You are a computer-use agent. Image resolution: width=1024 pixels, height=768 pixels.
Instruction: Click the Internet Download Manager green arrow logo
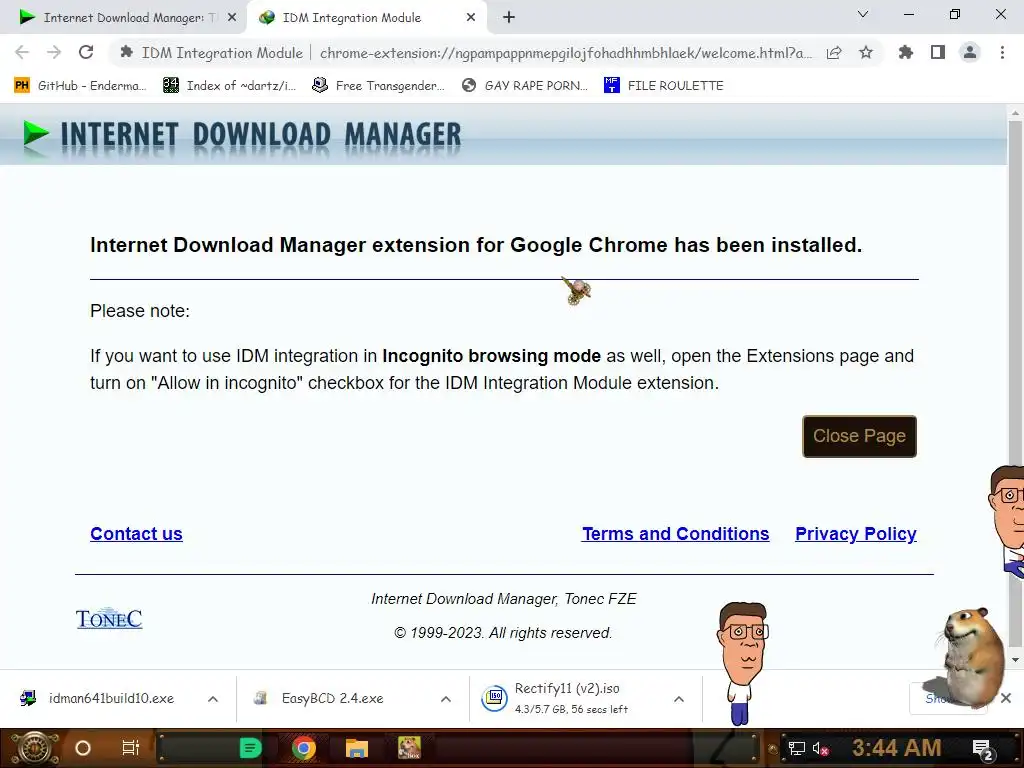coord(36,135)
